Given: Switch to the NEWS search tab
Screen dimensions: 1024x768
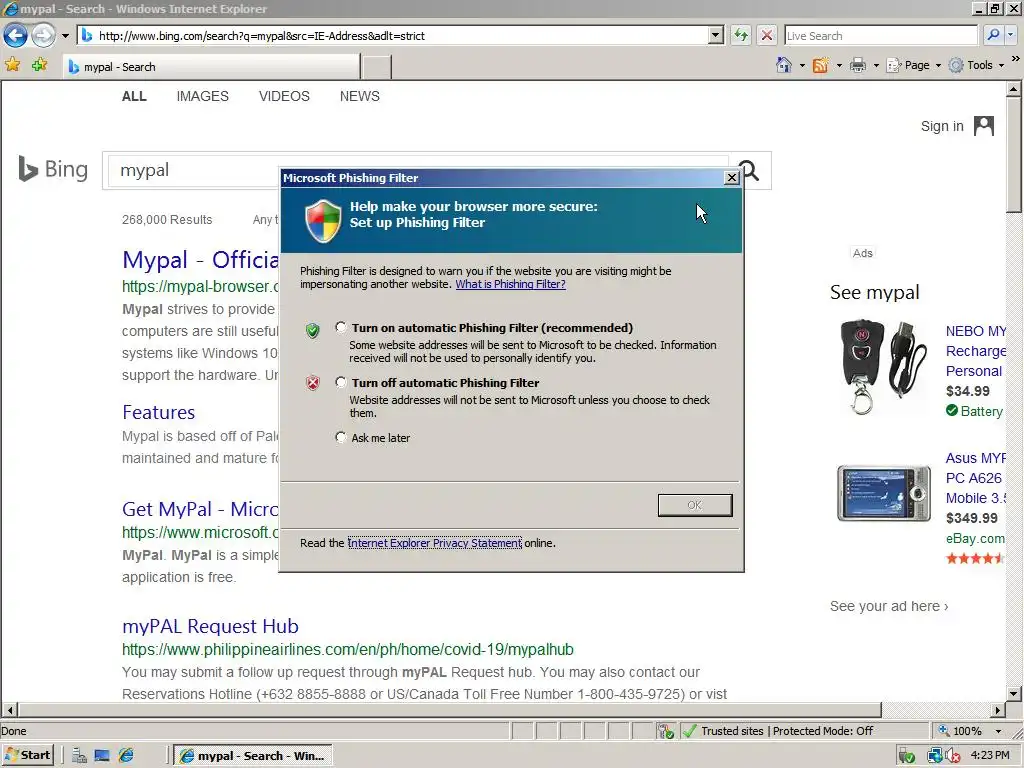Looking at the screenshot, I should coord(359,96).
